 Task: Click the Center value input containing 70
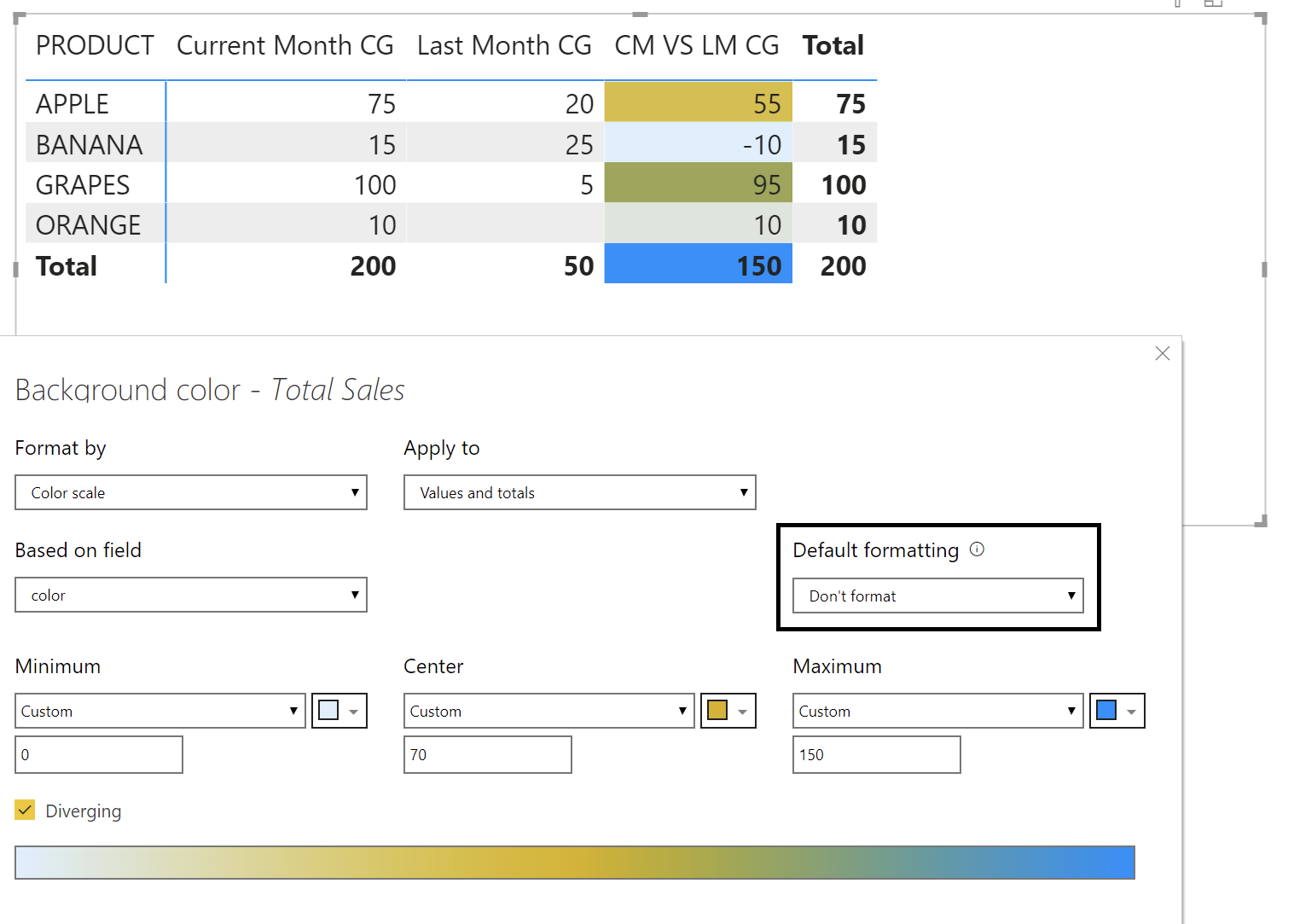pyautogui.click(x=487, y=754)
